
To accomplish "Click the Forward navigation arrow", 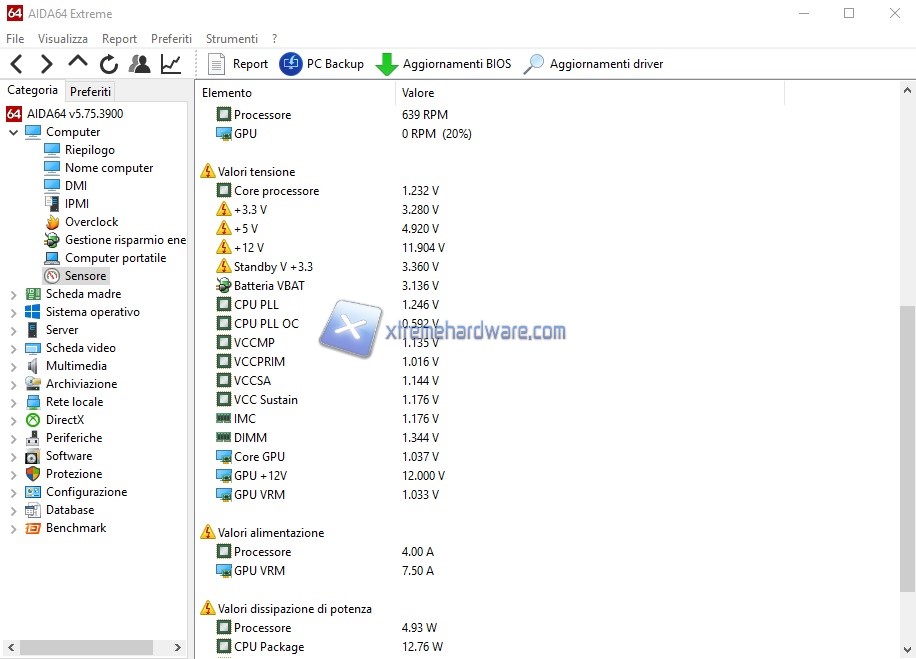I will click(46, 64).
